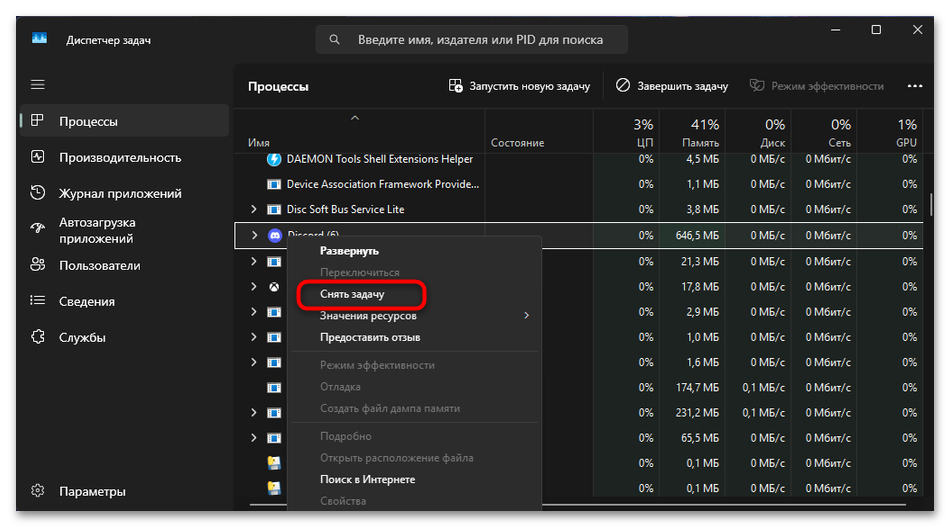Expand the process row with 21,3 МБ memory

point(254,261)
